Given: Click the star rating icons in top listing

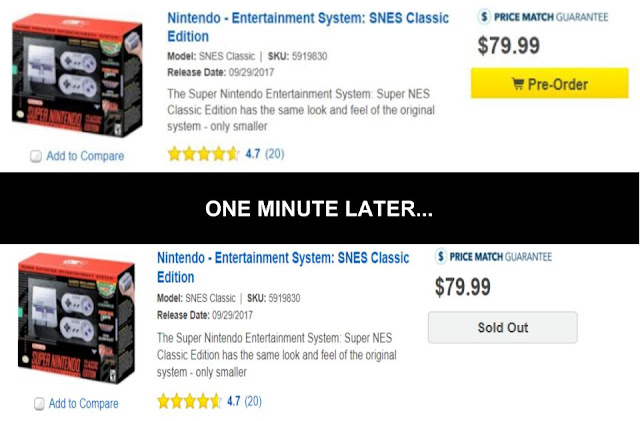Looking at the screenshot, I should pyautogui.click(x=202, y=154).
